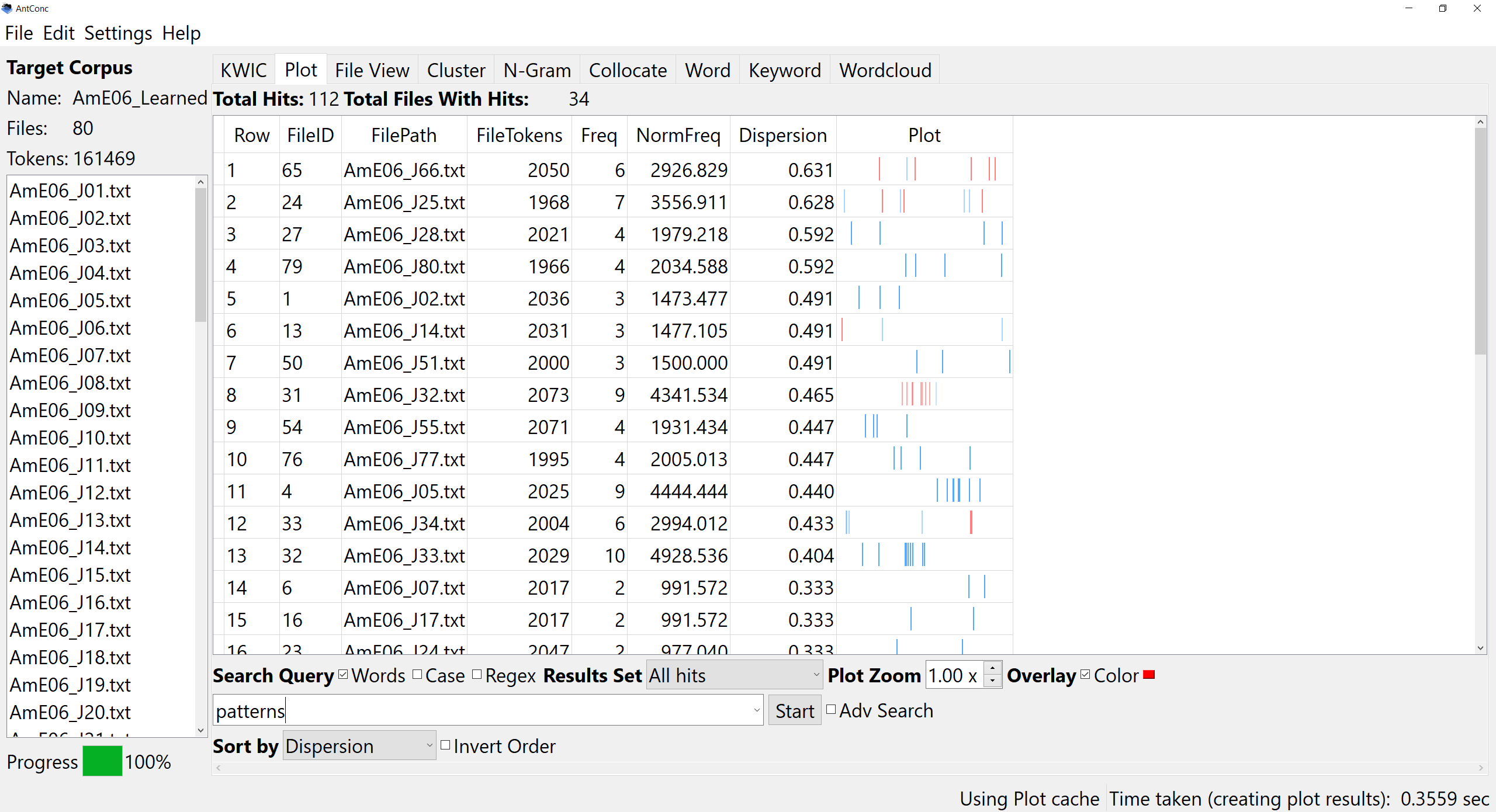Viewport: 1496px width, 812px height.
Task: Open the Settings menu
Action: [118, 33]
